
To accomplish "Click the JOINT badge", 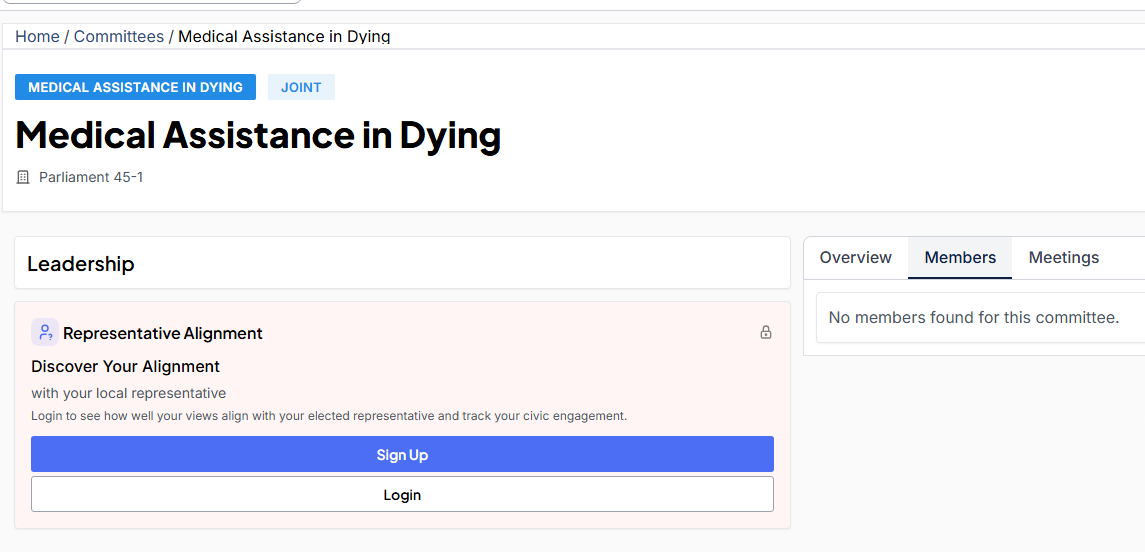I will (x=301, y=87).
